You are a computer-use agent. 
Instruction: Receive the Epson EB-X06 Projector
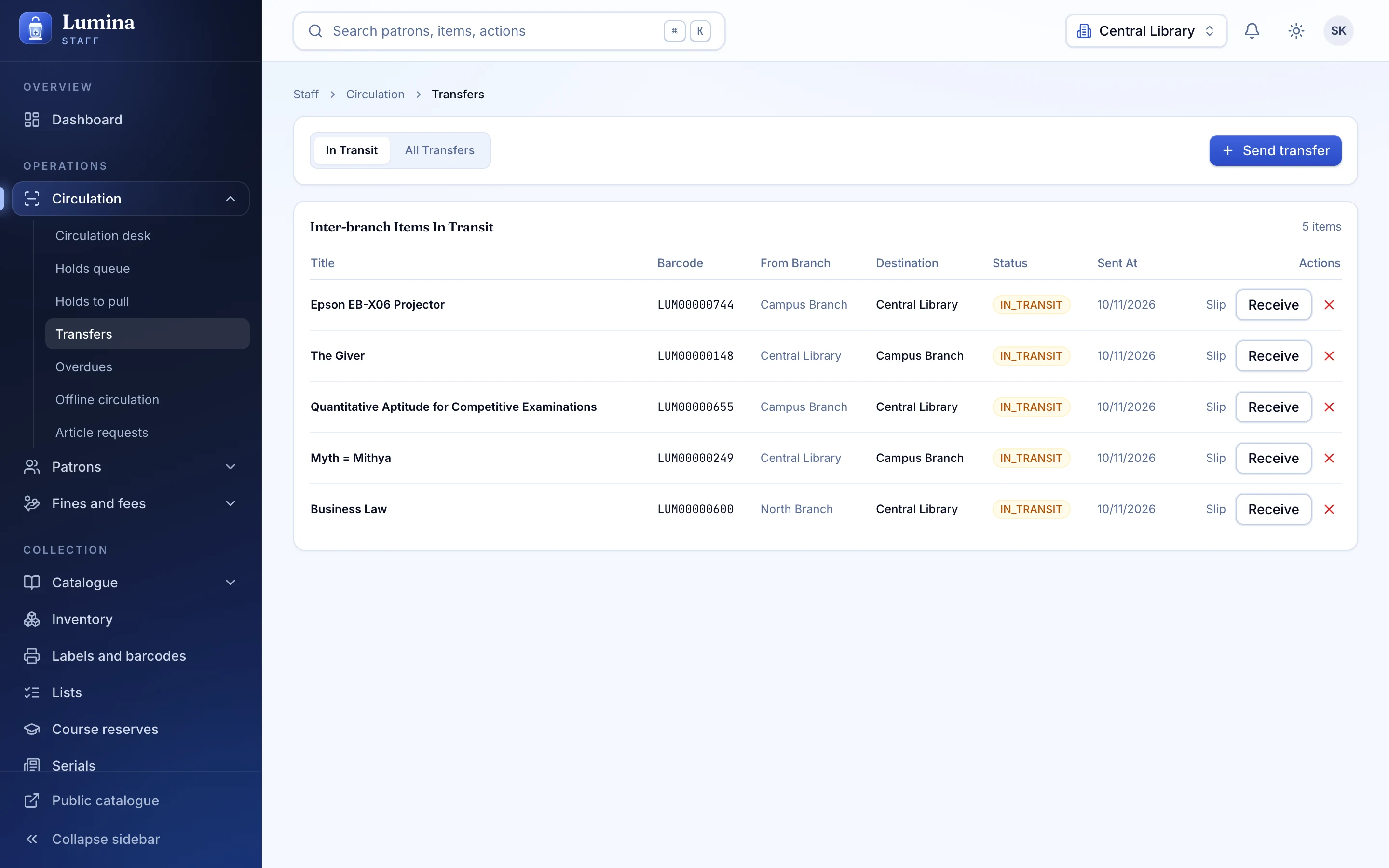[1273, 305]
